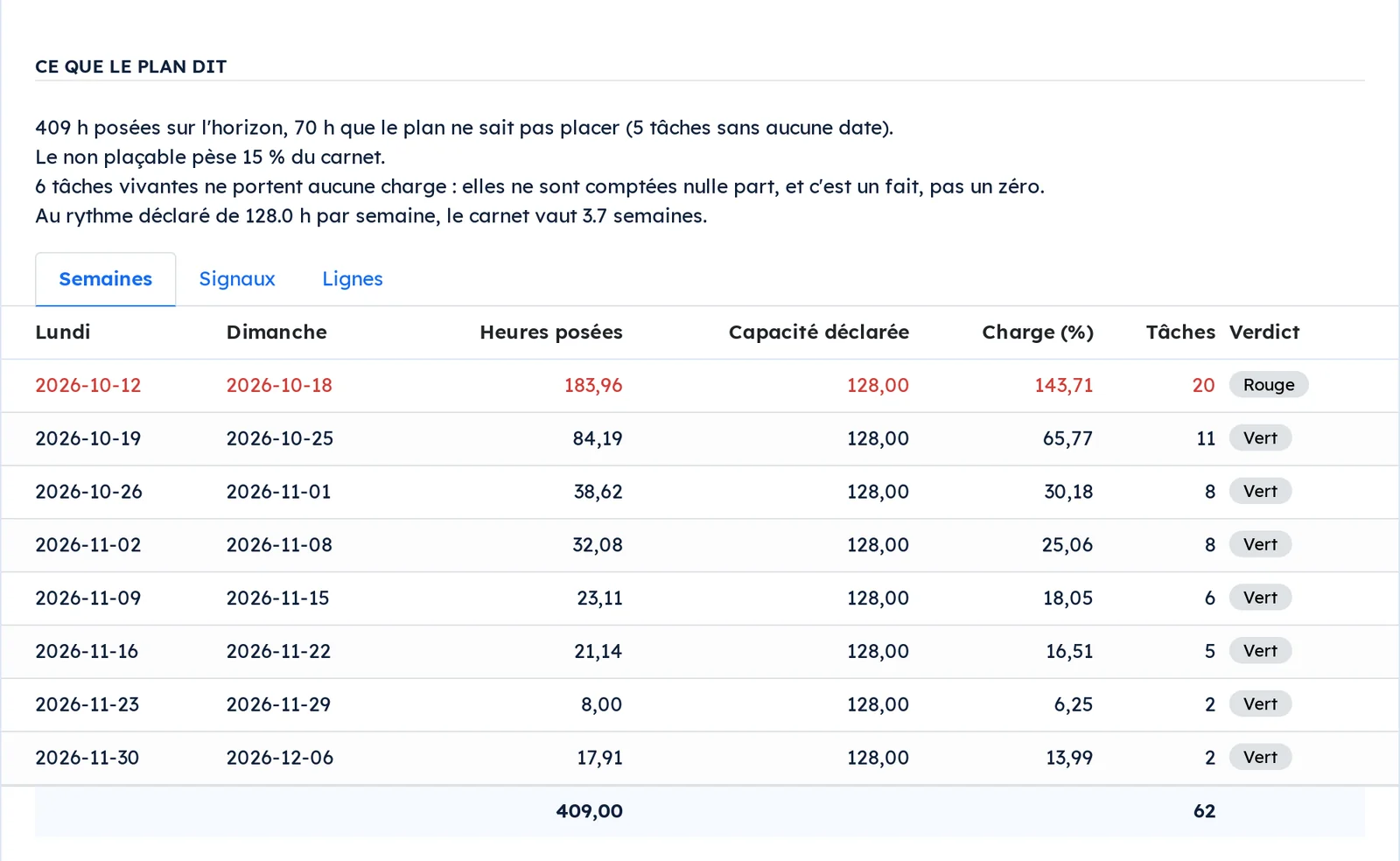The height and width of the screenshot is (861, 1400).
Task: Switch to the Signaux tab
Action: (237, 279)
